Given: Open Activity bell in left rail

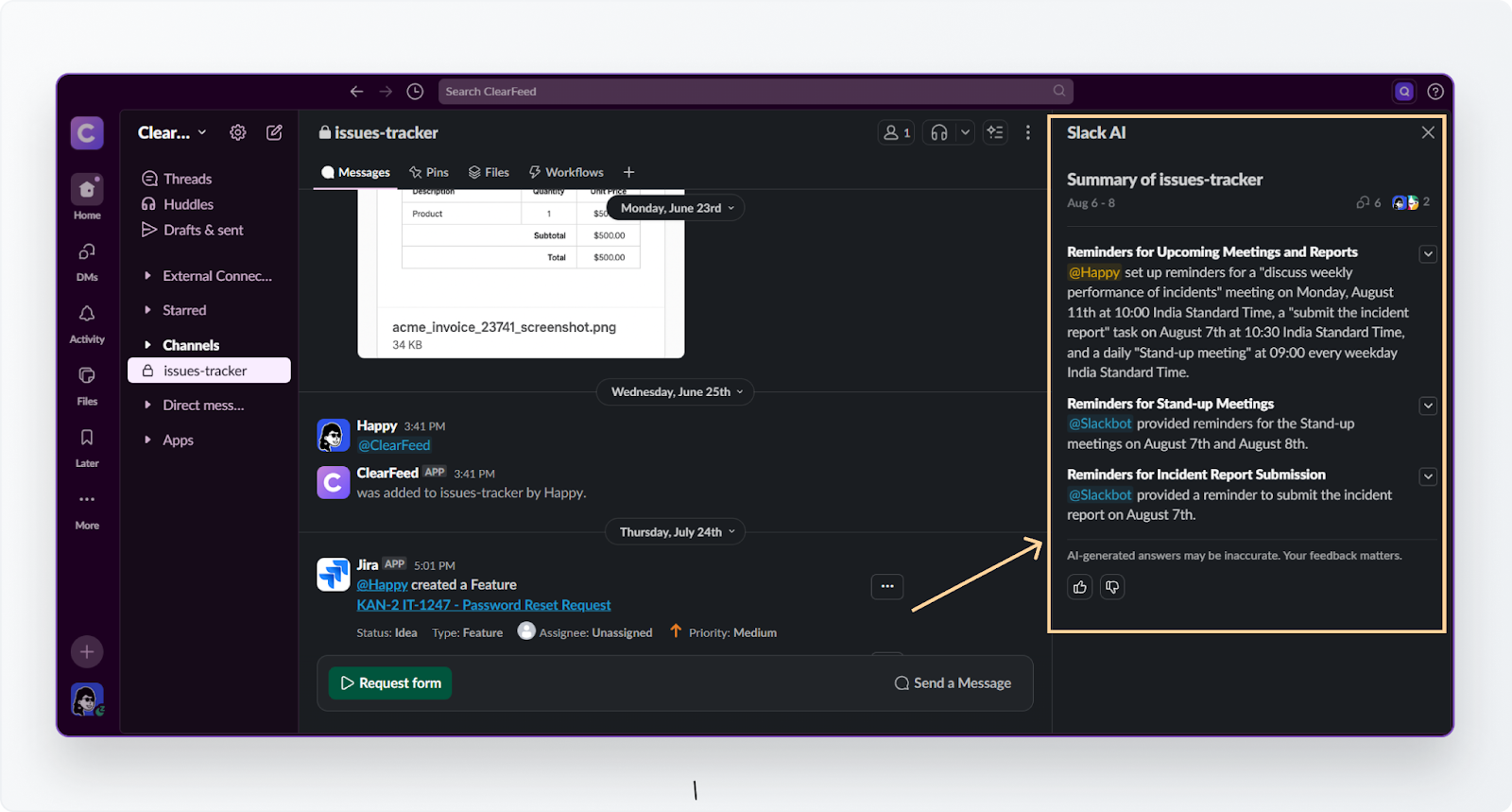Looking at the screenshot, I should pos(87,323).
